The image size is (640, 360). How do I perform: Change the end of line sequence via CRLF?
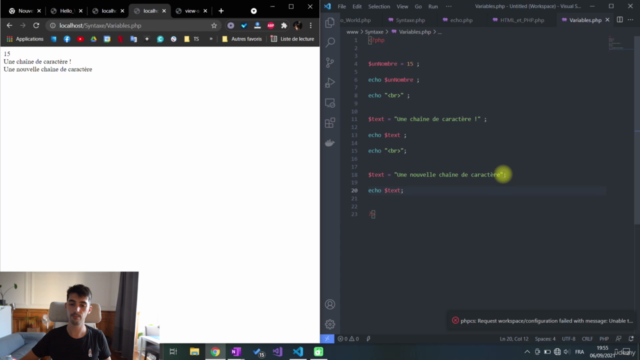(x=587, y=339)
